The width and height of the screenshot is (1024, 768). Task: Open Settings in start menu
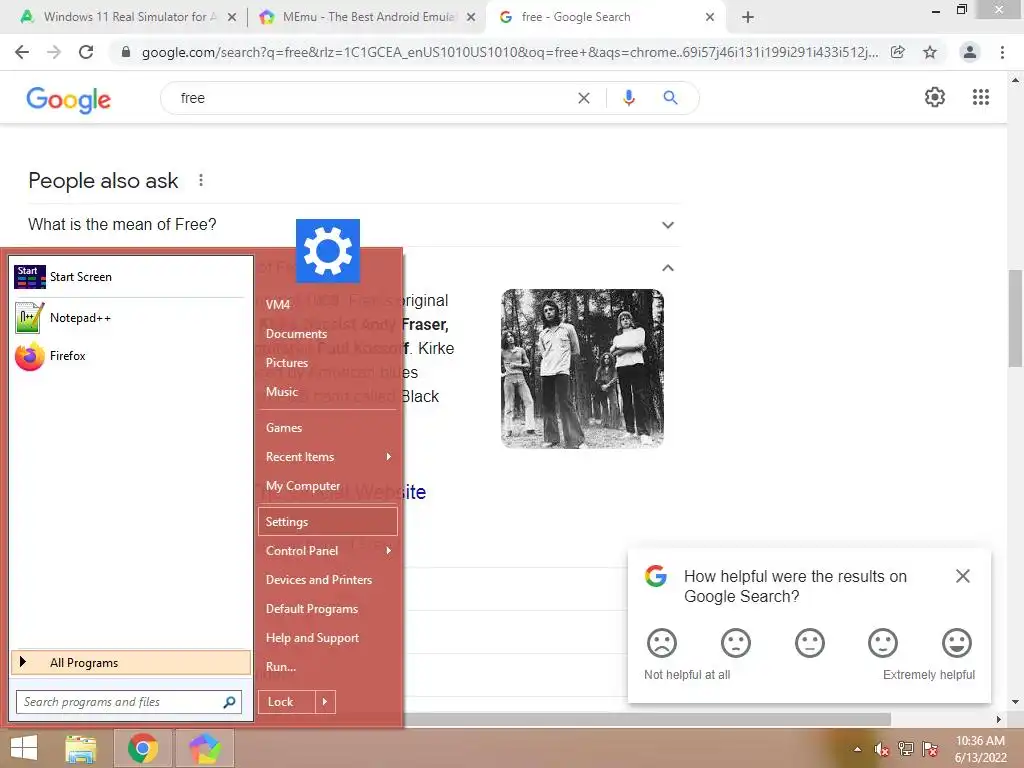click(328, 522)
